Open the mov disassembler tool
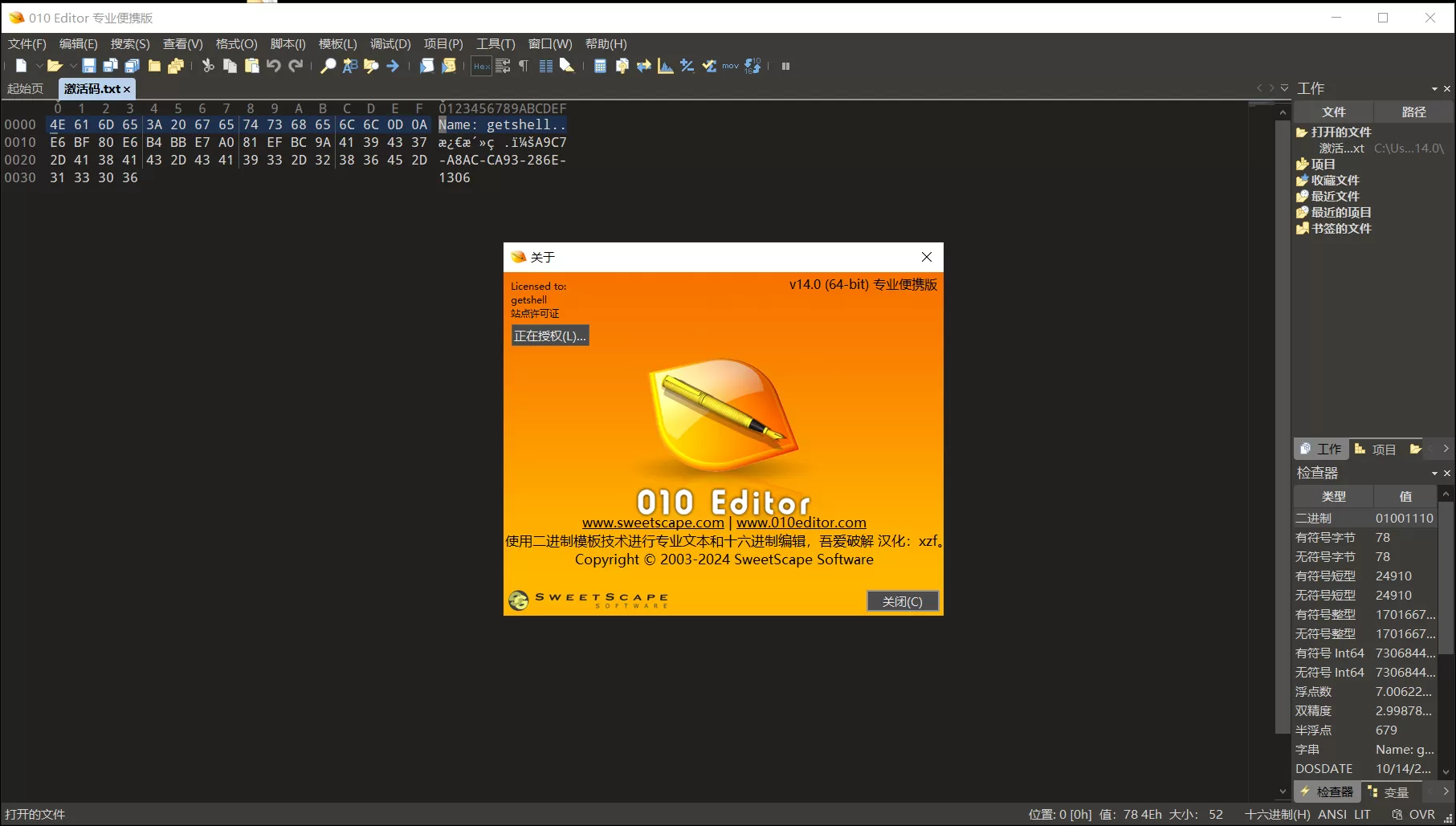 [730, 66]
